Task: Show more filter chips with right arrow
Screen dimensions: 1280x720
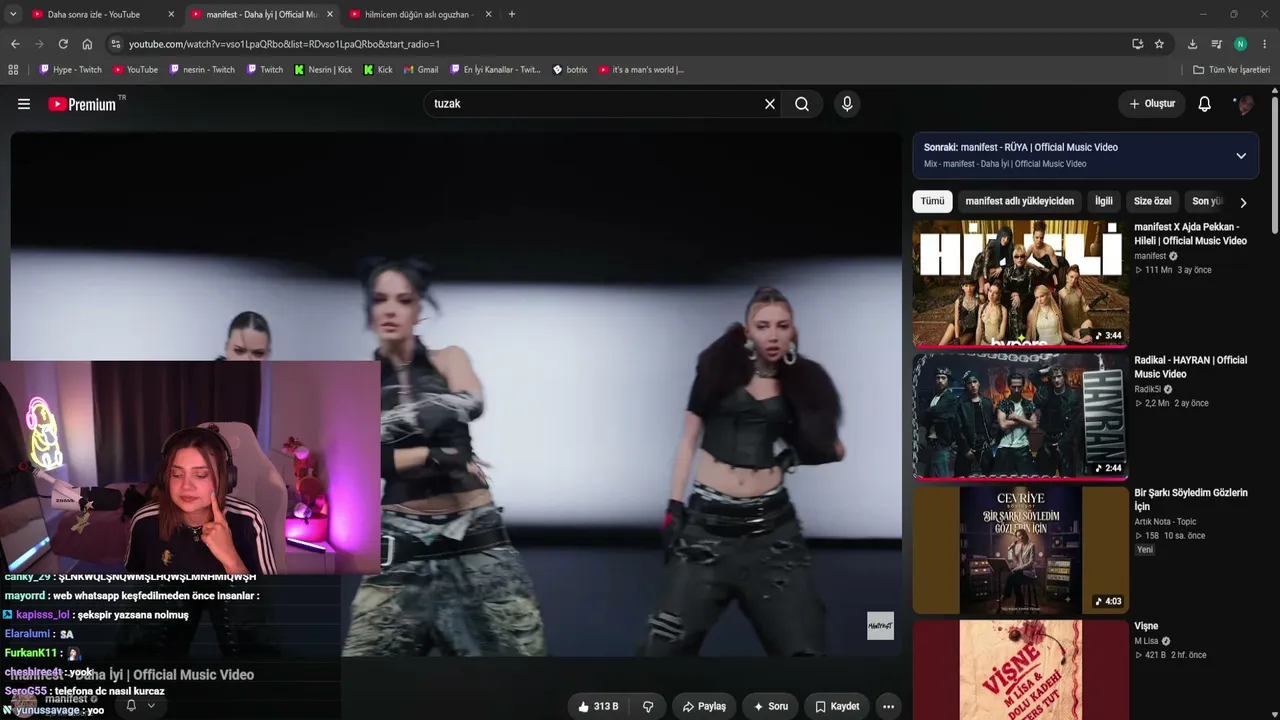Action: tap(1243, 202)
